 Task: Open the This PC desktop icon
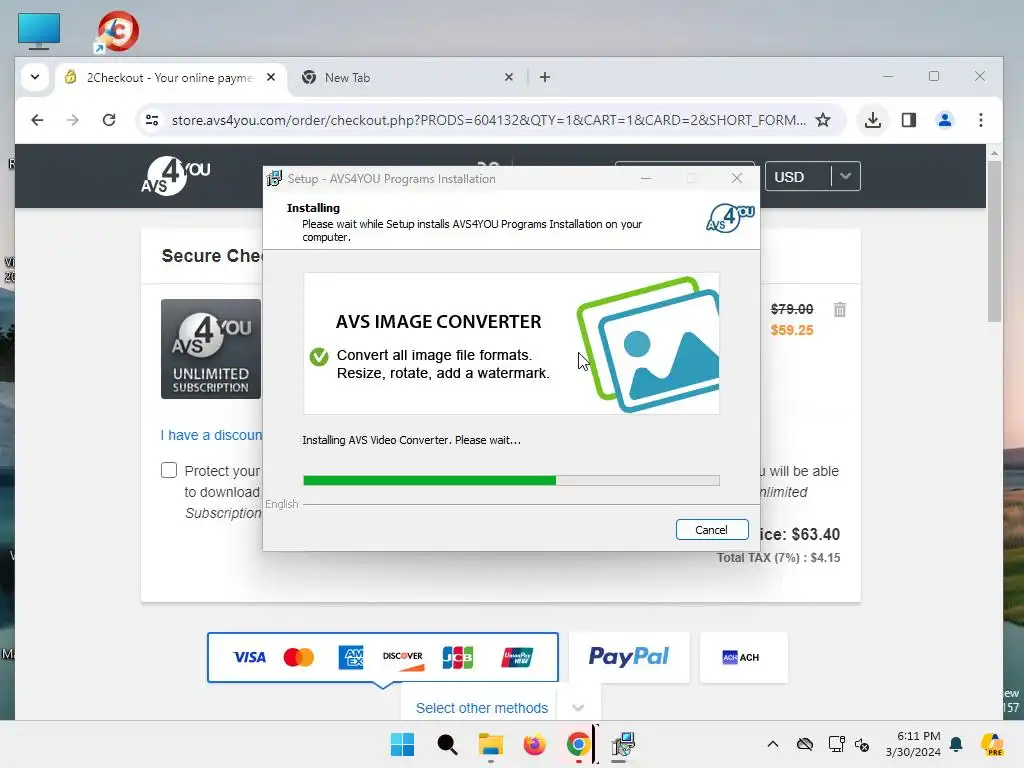pos(39,31)
